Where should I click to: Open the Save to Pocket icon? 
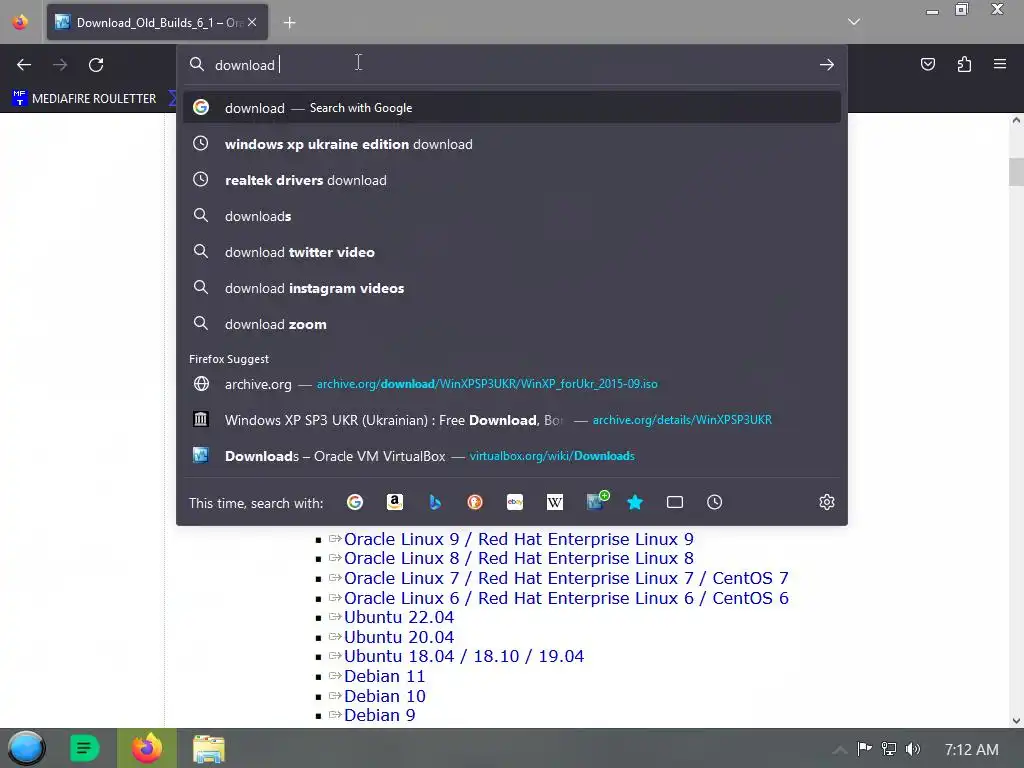pyautogui.click(x=927, y=64)
